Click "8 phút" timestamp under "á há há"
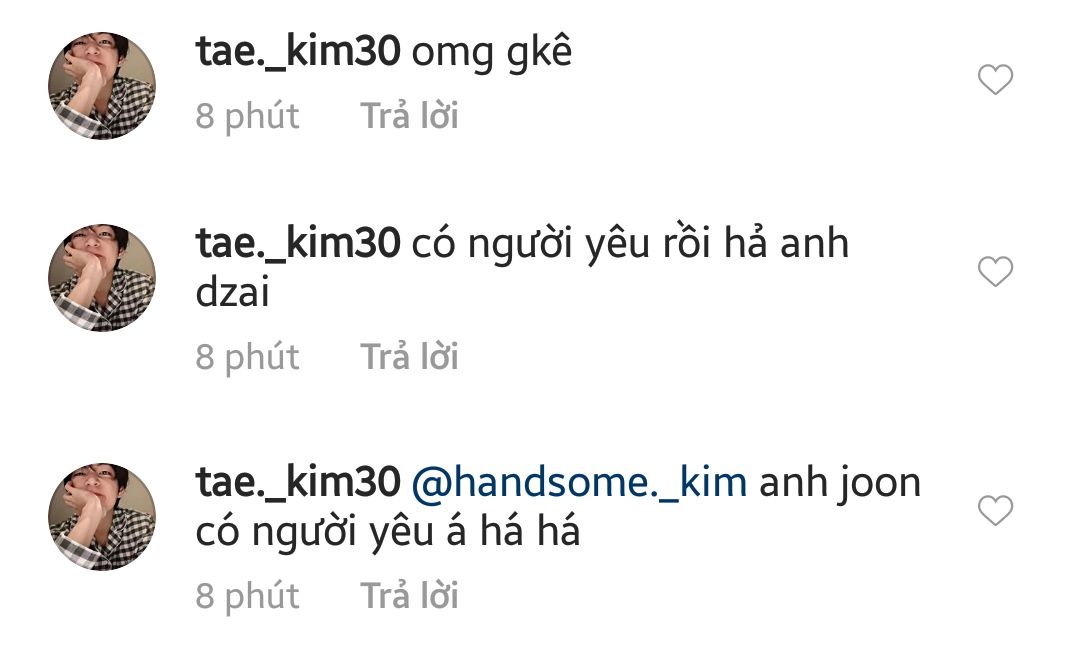 click(x=247, y=597)
